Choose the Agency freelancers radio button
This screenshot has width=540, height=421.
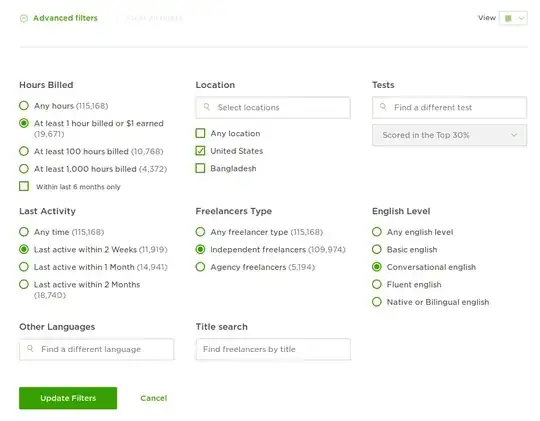click(200, 267)
